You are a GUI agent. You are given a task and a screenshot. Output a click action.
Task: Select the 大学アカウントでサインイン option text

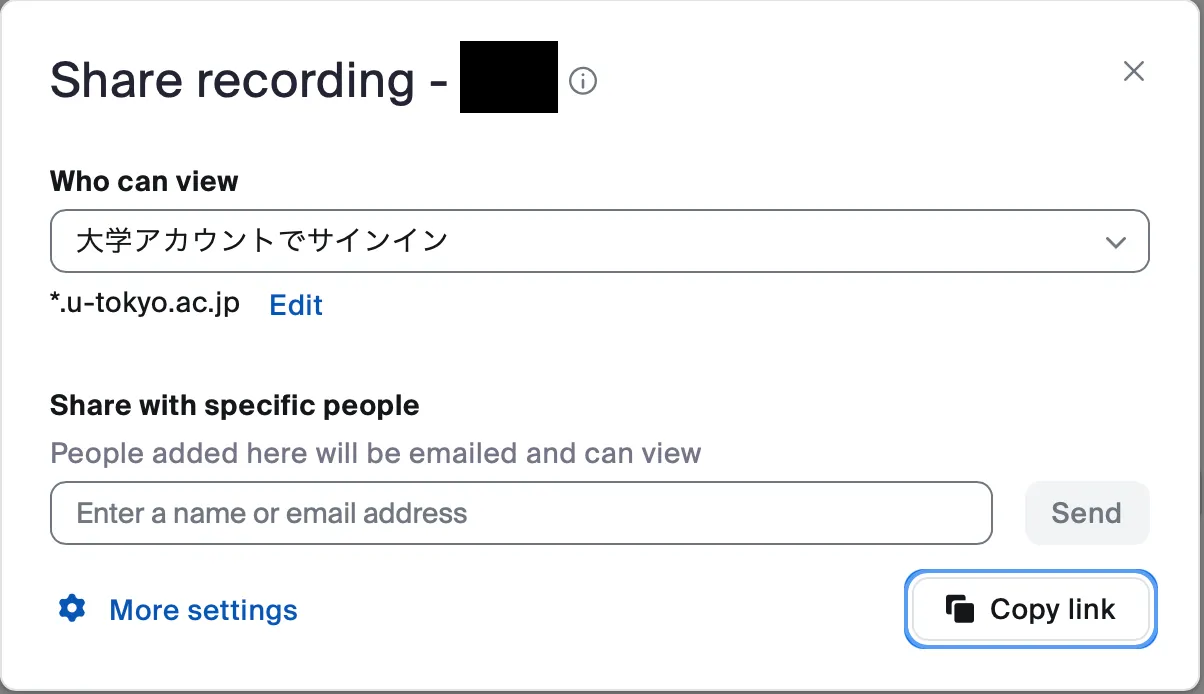point(262,241)
